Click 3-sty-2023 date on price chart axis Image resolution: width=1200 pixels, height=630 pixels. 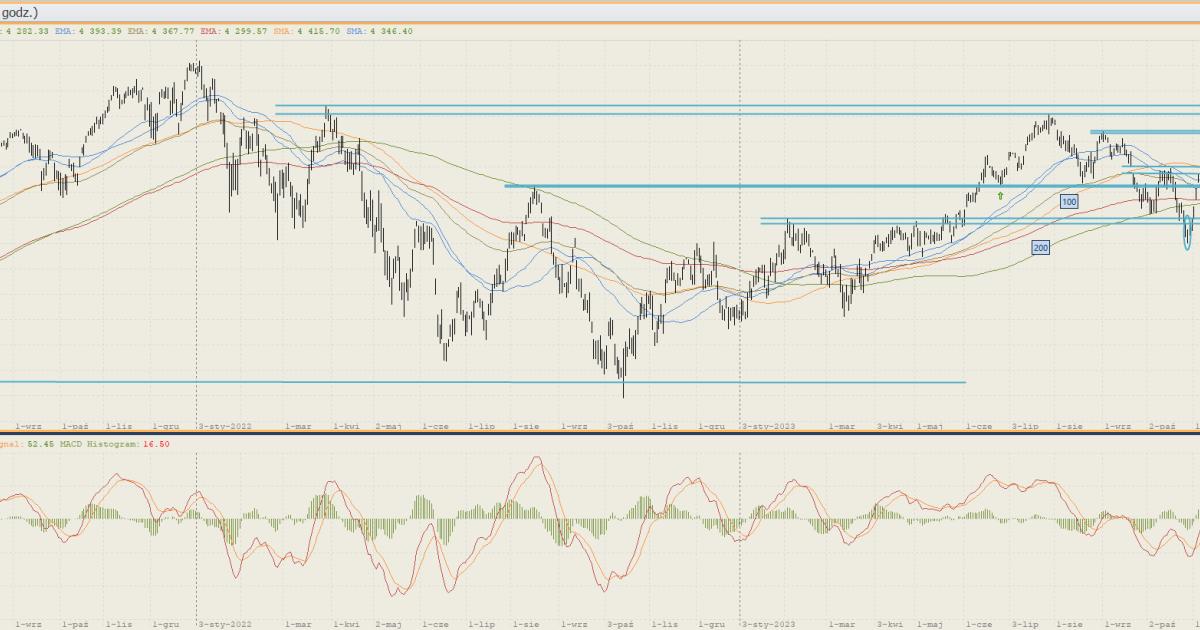(768, 426)
